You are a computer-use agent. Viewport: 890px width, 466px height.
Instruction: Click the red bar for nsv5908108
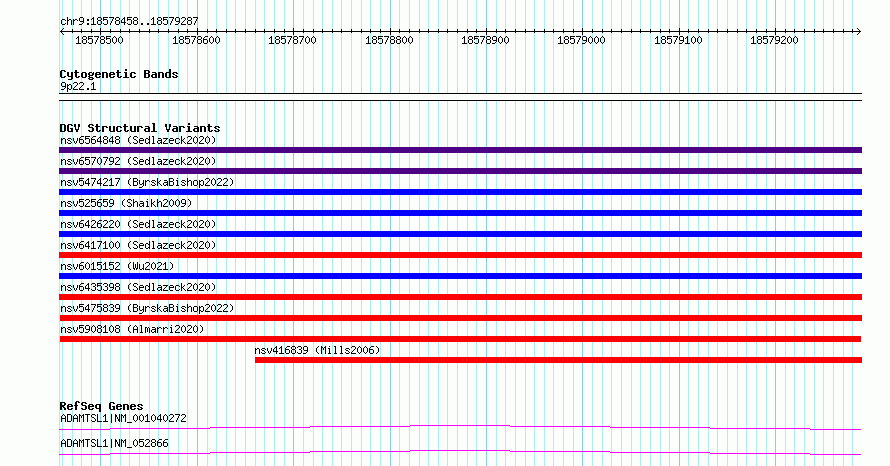tap(460, 339)
